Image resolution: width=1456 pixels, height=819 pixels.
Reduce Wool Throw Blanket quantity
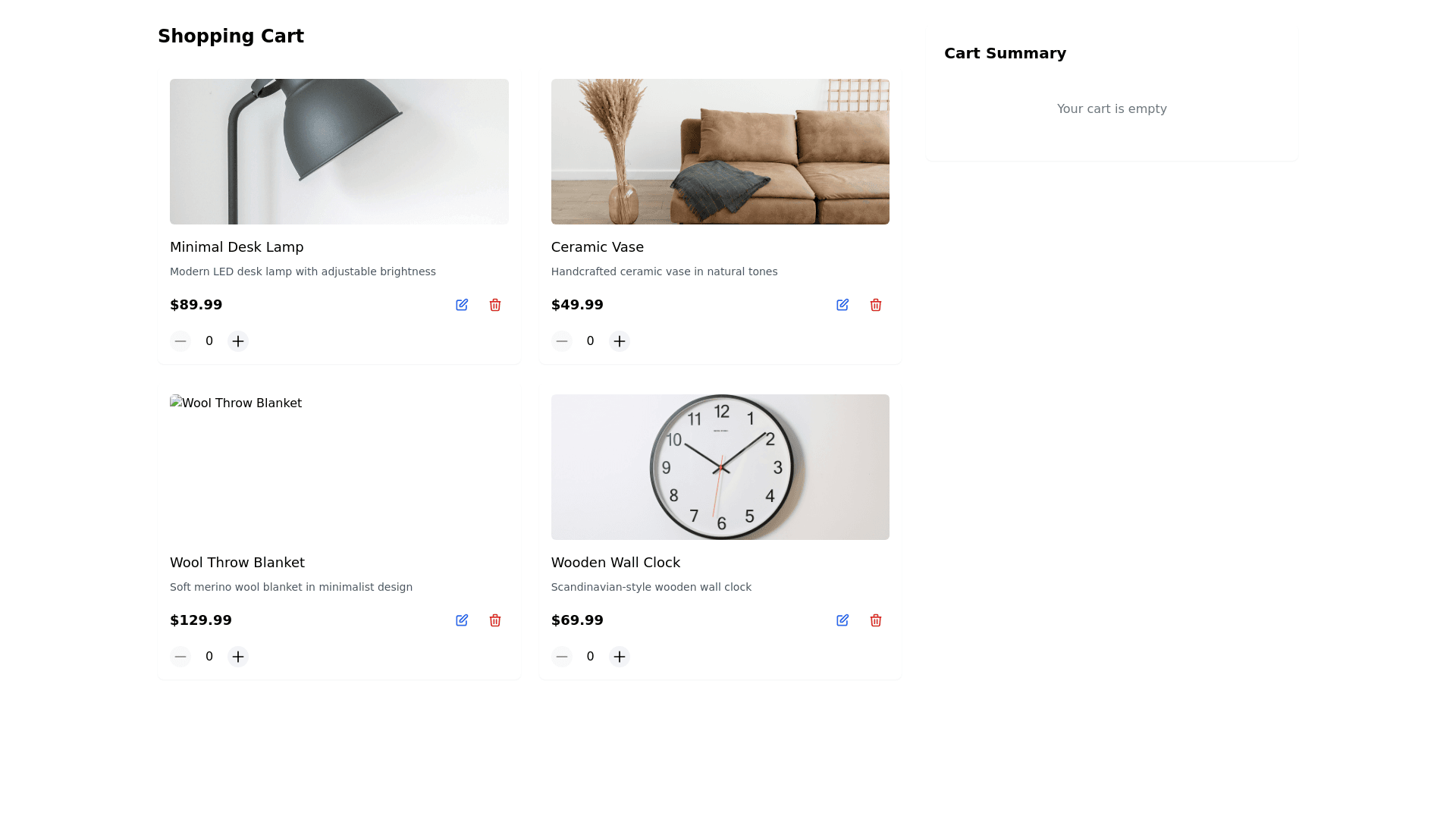tap(180, 657)
